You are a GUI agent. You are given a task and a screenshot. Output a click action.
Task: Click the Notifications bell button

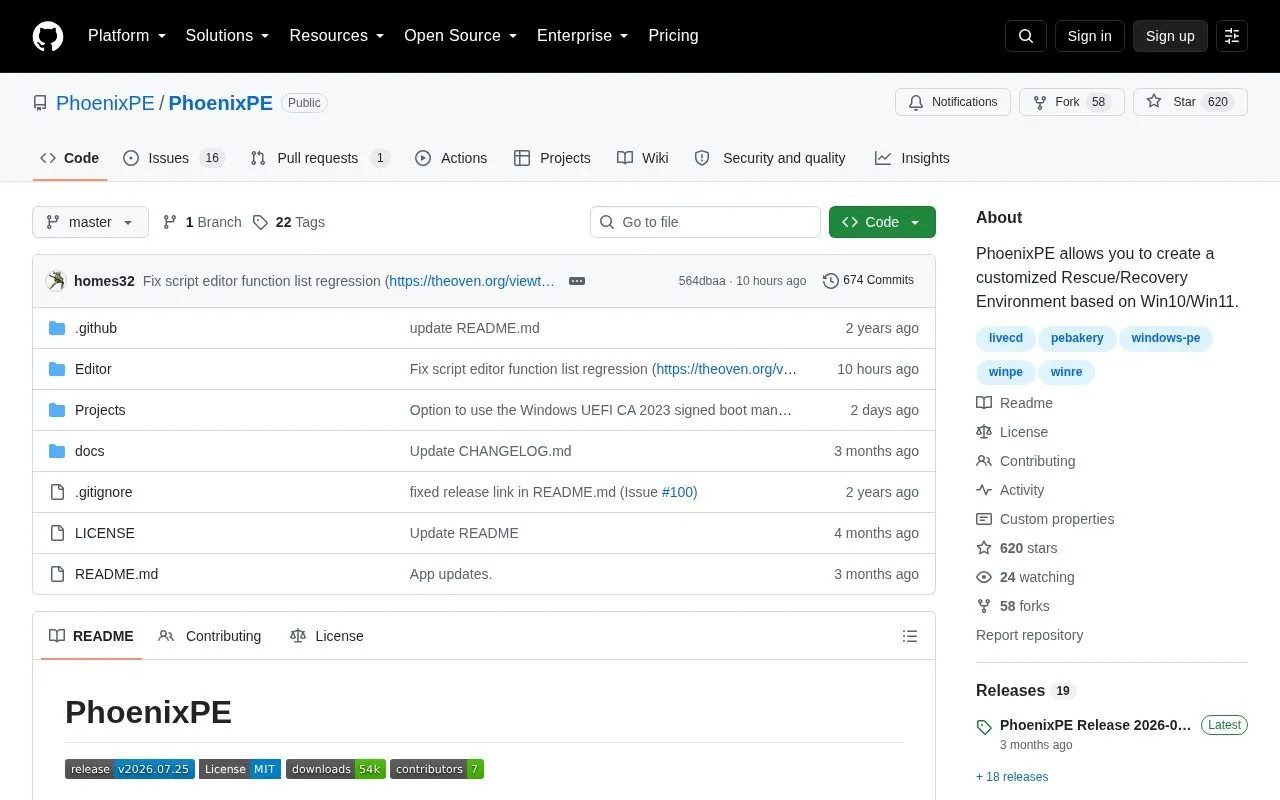(953, 102)
